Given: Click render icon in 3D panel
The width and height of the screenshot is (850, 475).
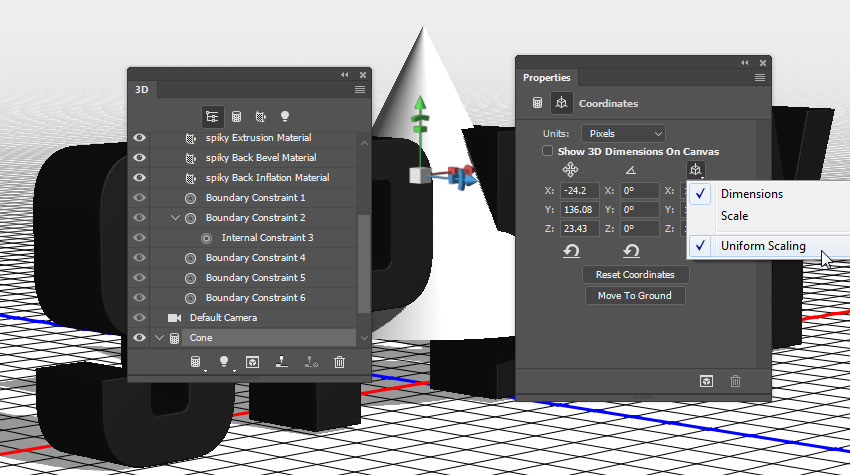Looking at the screenshot, I should (252, 362).
